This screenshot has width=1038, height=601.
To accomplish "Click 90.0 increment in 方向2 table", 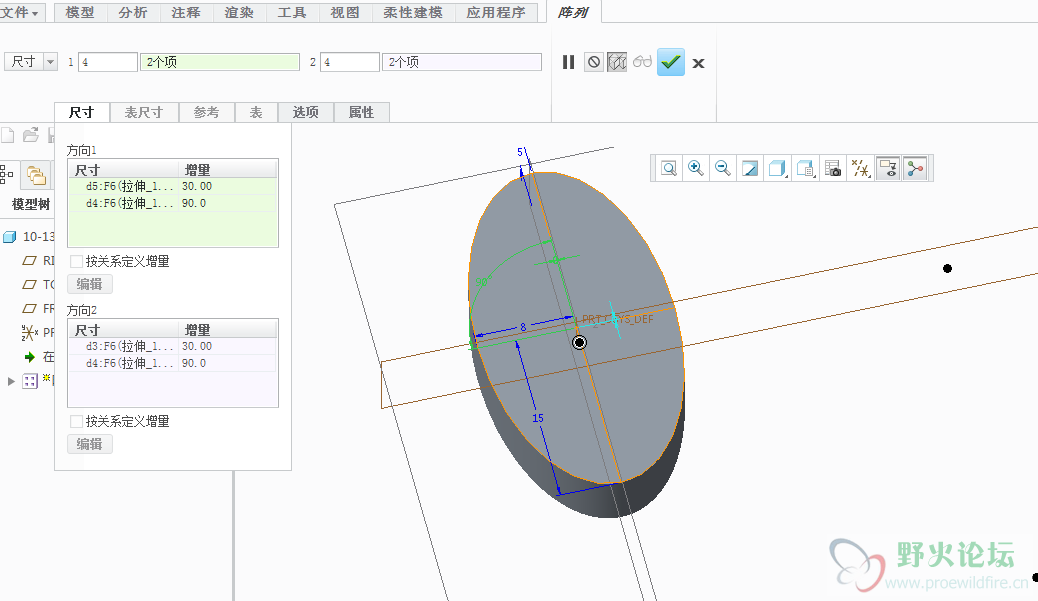I will click(194, 363).
